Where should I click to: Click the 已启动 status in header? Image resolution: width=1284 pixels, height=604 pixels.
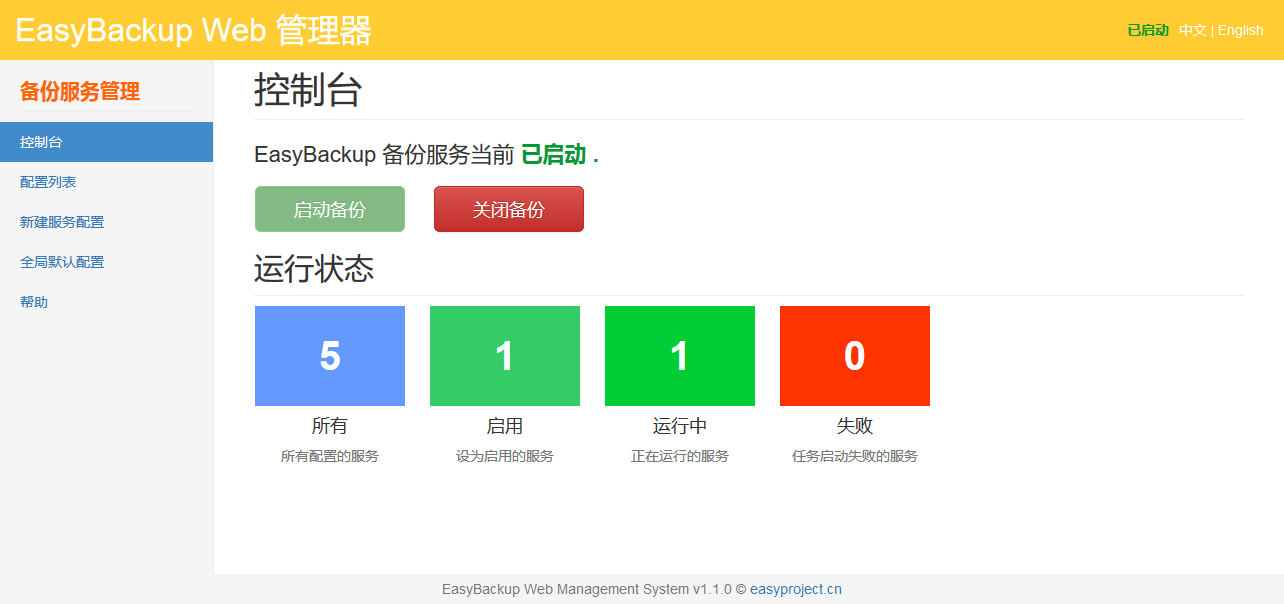[x=1148, y=30]
